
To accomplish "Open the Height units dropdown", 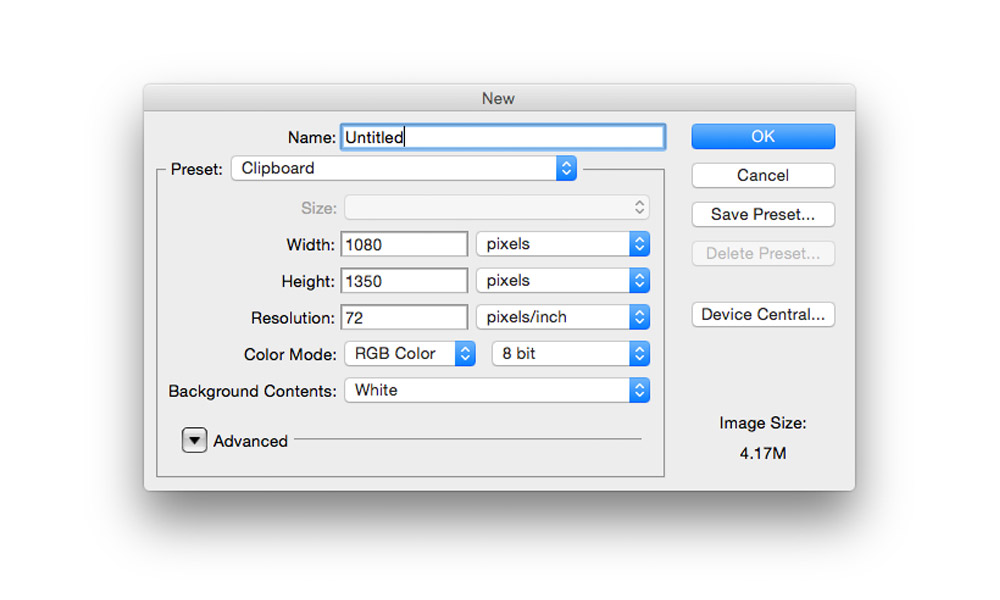I will [x=562, y=281].
